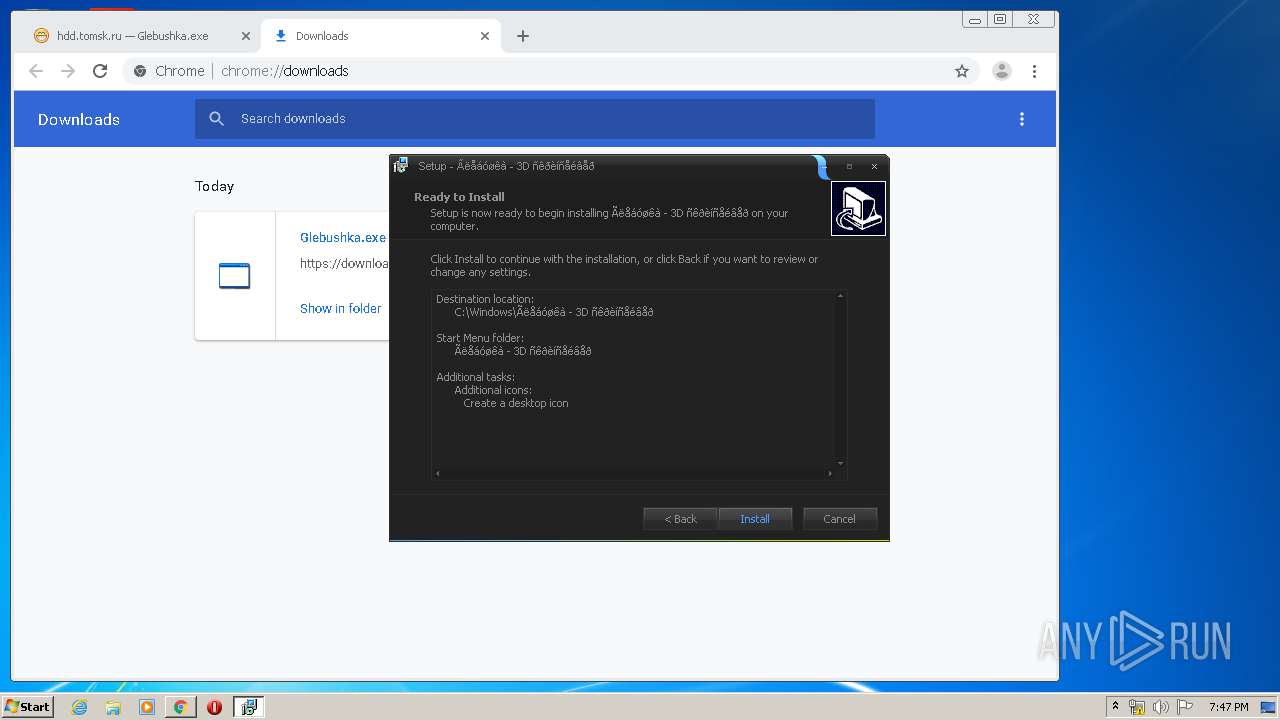1280x720 pixels.
Task: Open the Glebushka.exe download link
Action: [x=343, y=238]
